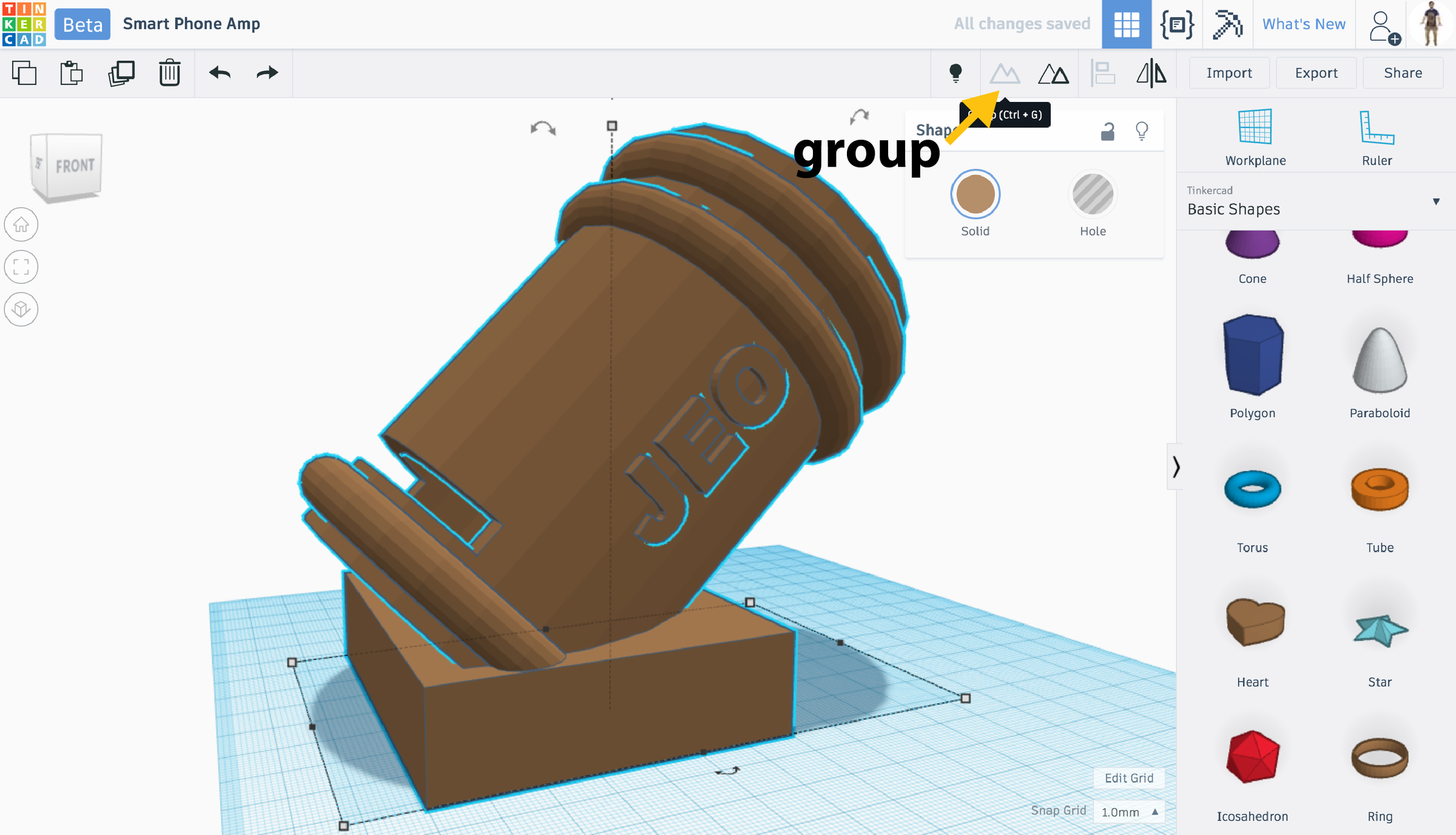This screenshot has height=835, width=1456.
Task: Click the Ungroup shapes icon
Action: tap(1053, 74)
